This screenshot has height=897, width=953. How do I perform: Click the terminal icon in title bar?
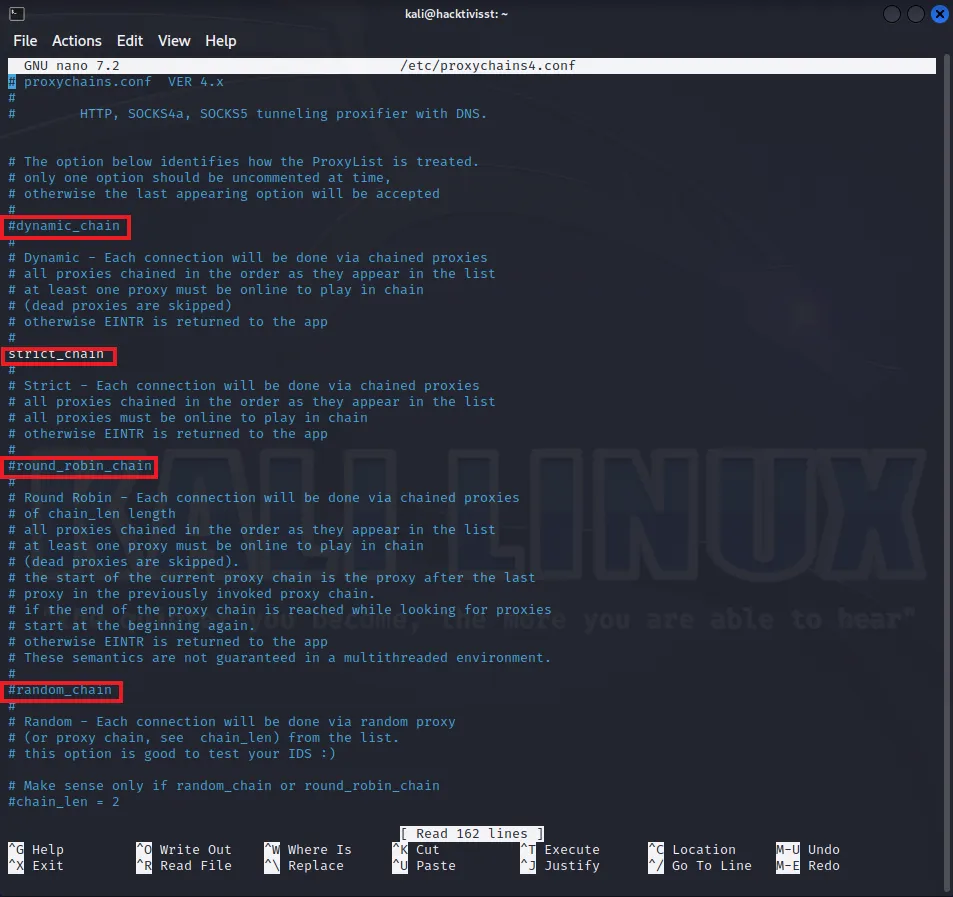tap(17, 14)
